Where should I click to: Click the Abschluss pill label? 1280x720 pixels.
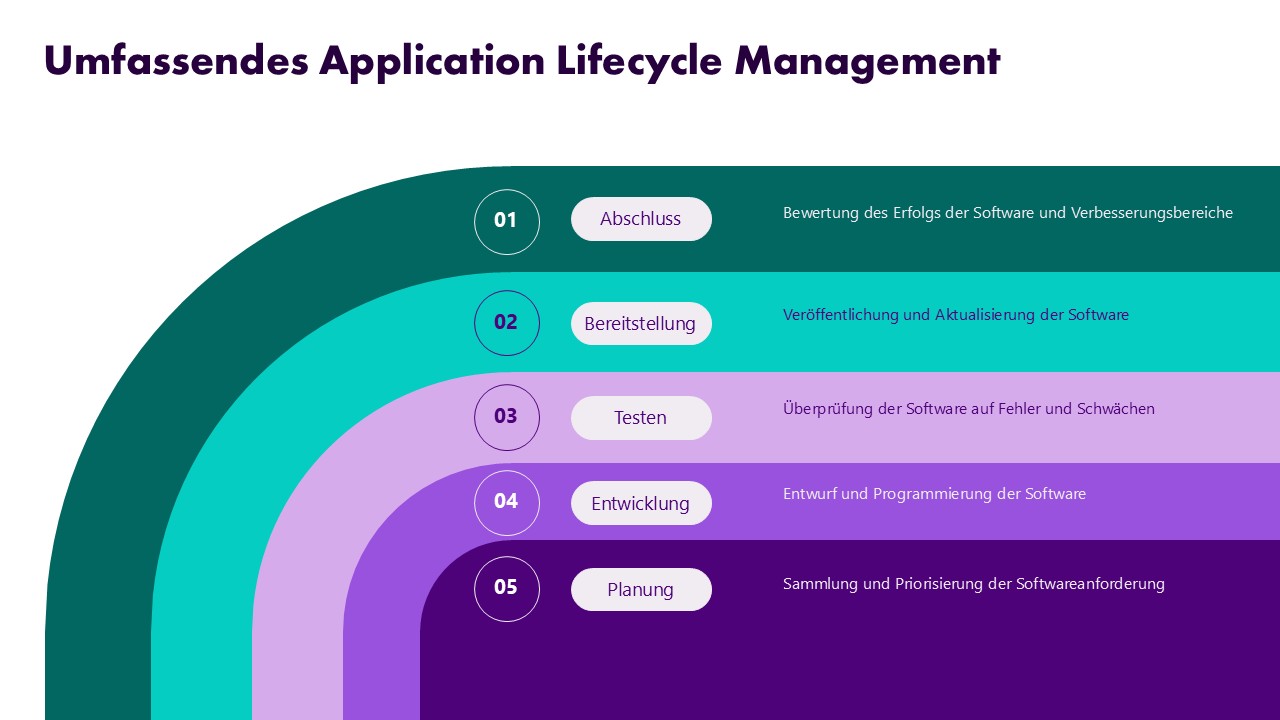tap(641, 219)
